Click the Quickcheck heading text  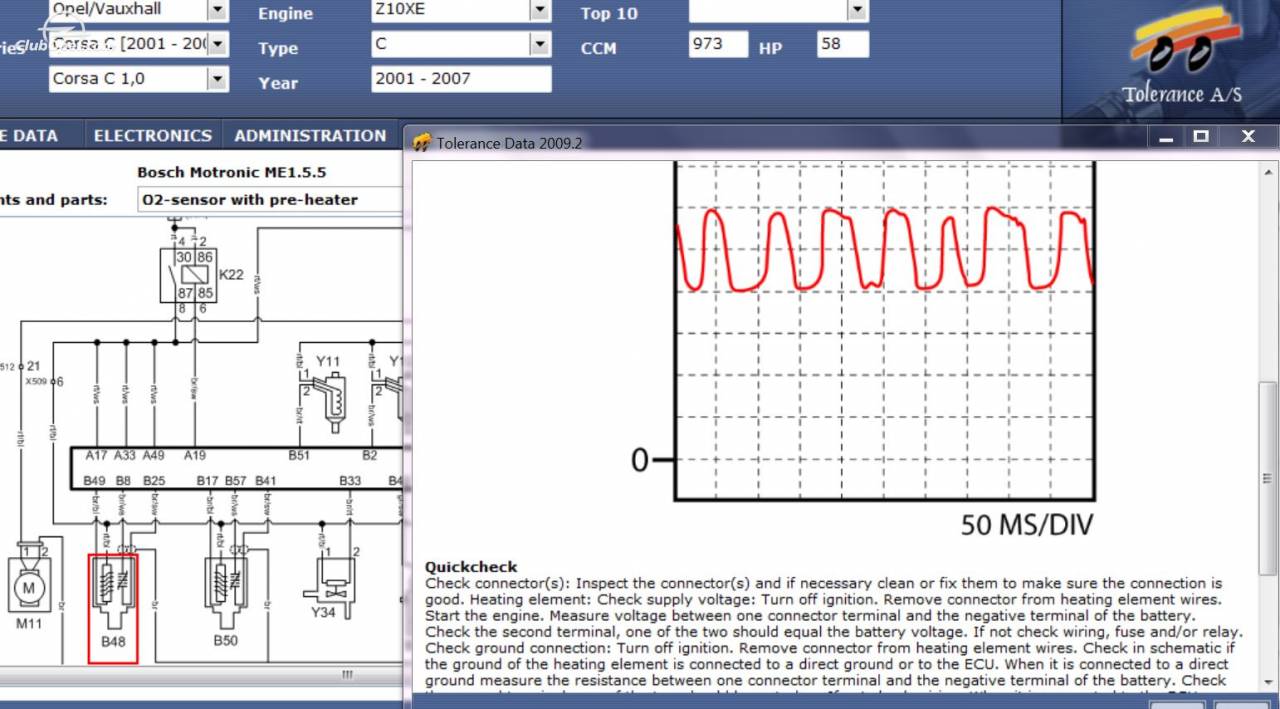click(x=471, y=567)
